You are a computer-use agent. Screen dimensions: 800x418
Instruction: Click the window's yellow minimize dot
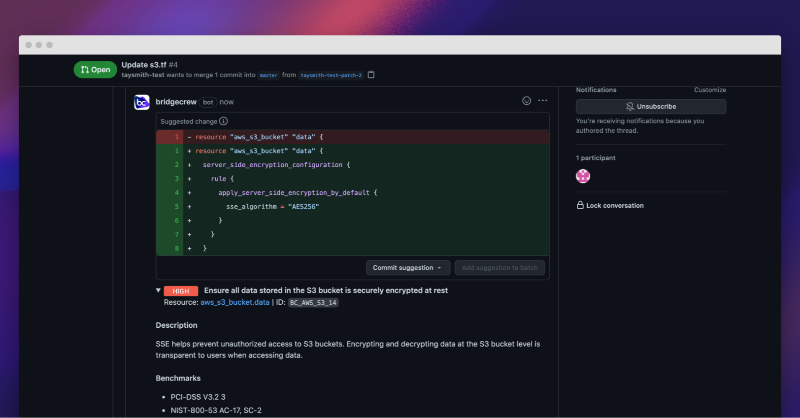(x=39, y=45)
